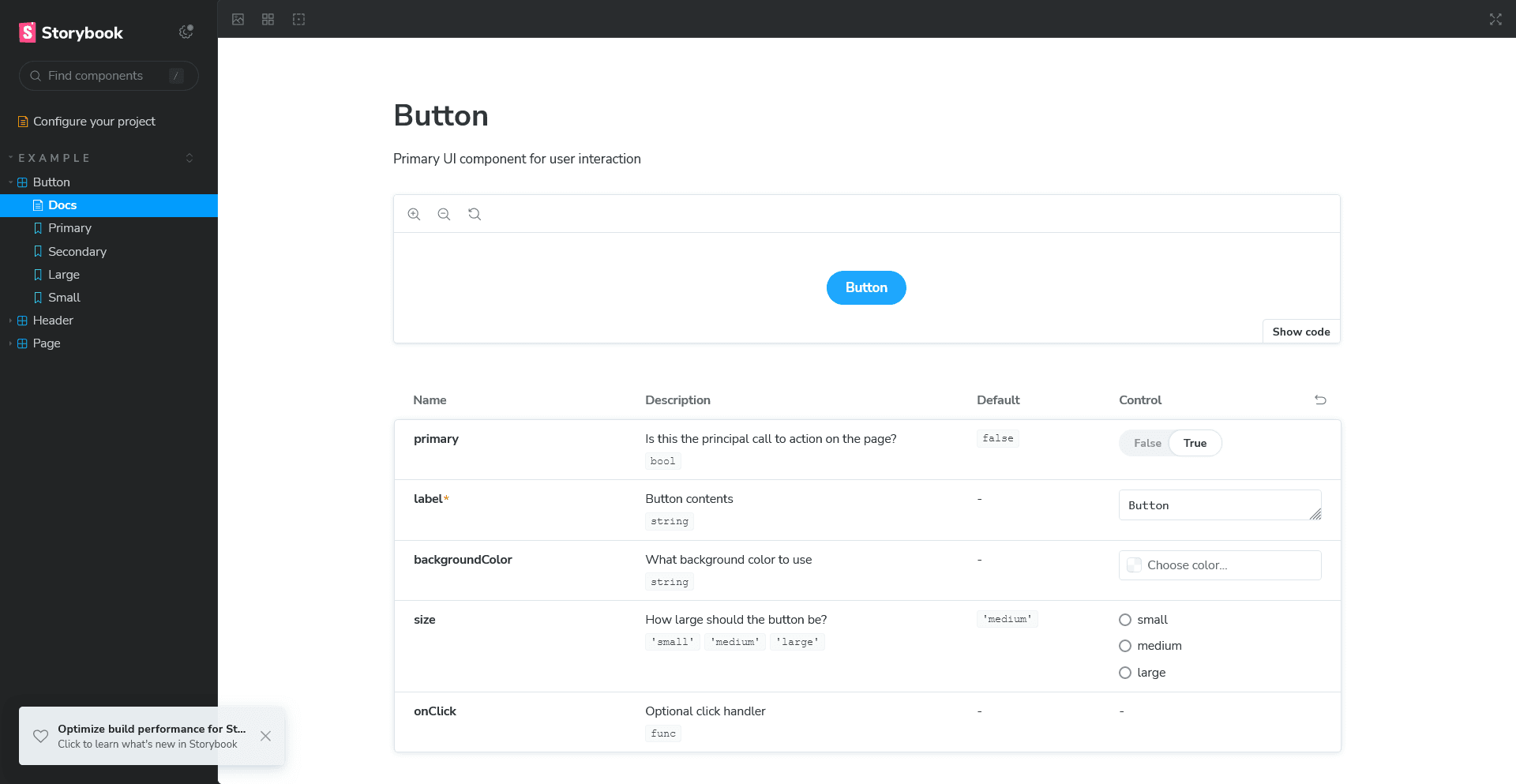Zoom in on the preview canvas

click(x=414, y=214)
